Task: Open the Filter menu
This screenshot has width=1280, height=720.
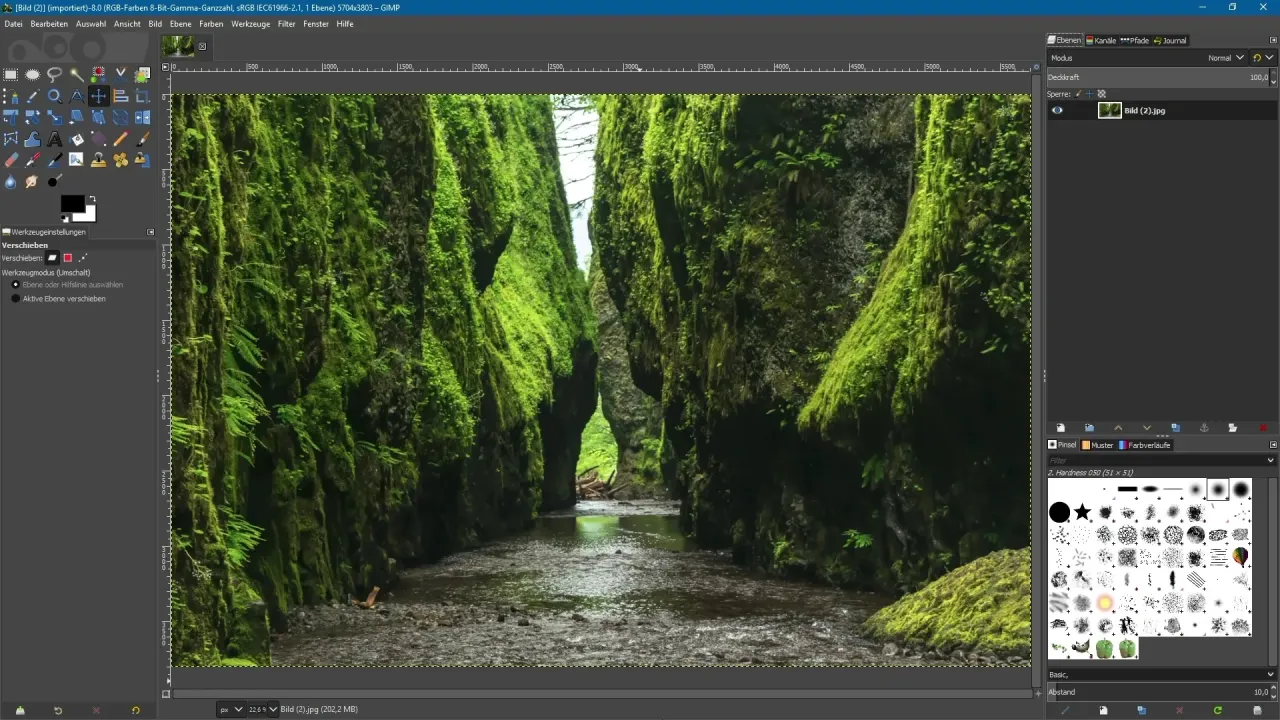Action: click(x=287, y=24)
